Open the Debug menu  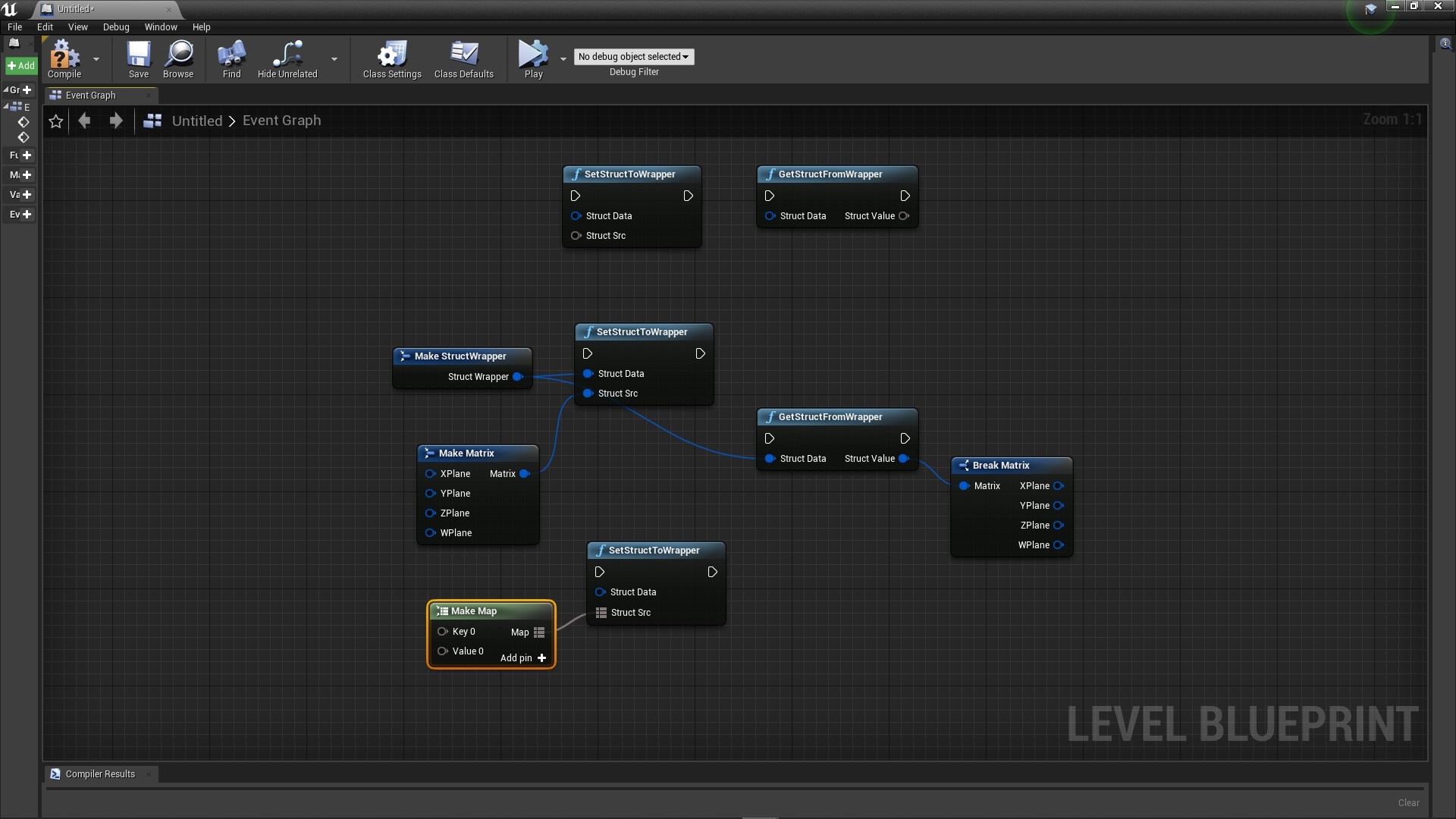coord(116,27)
